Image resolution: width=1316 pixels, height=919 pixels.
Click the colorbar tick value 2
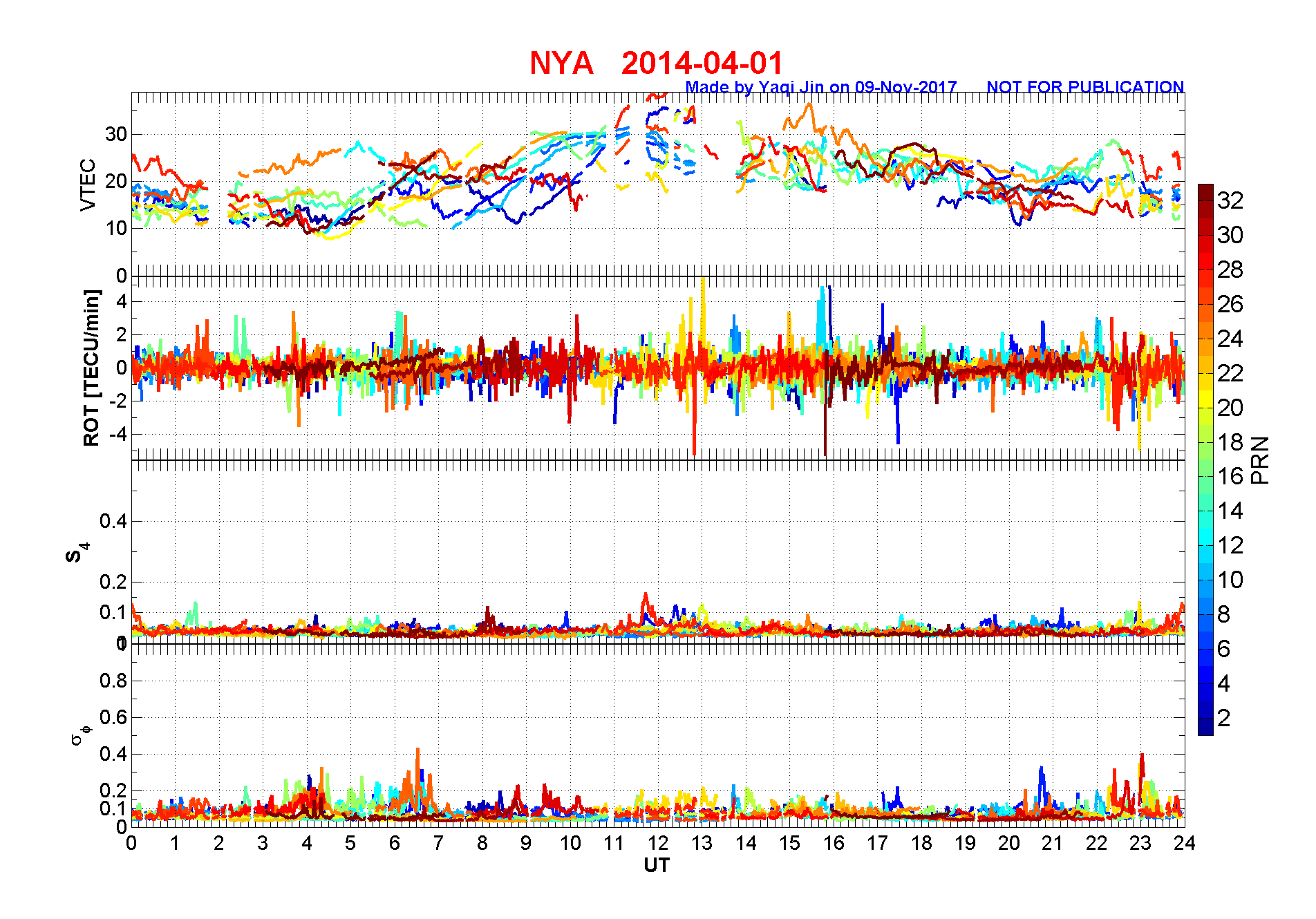coord(1223,718)
